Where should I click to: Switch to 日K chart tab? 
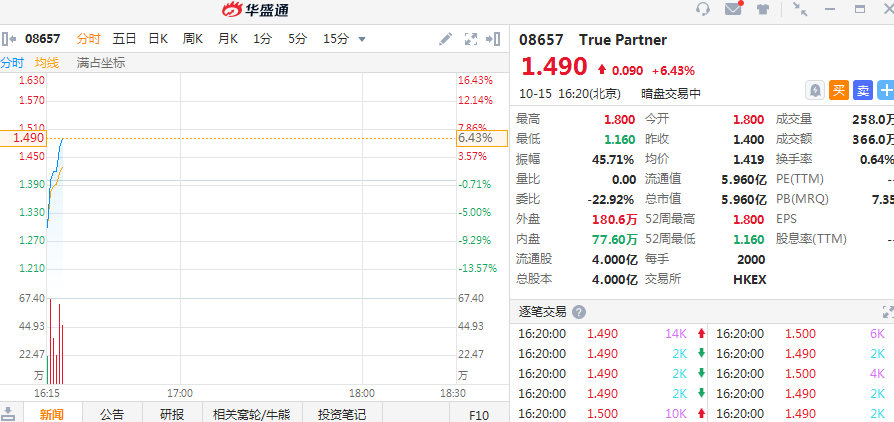click(158, 39)
